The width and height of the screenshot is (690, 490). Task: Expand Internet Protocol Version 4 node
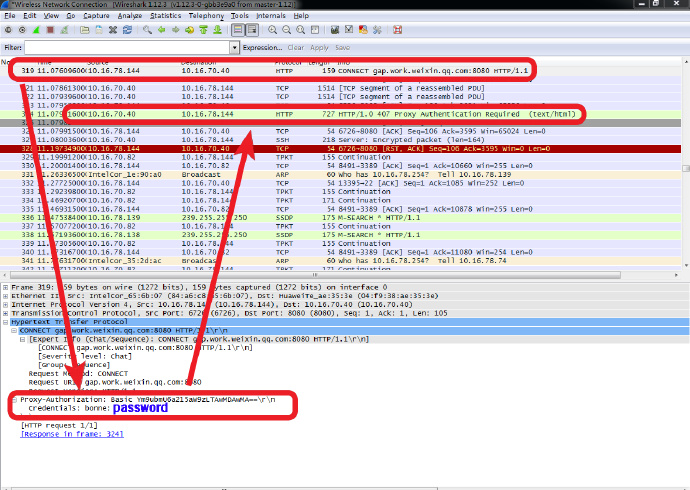click(5, 305)
